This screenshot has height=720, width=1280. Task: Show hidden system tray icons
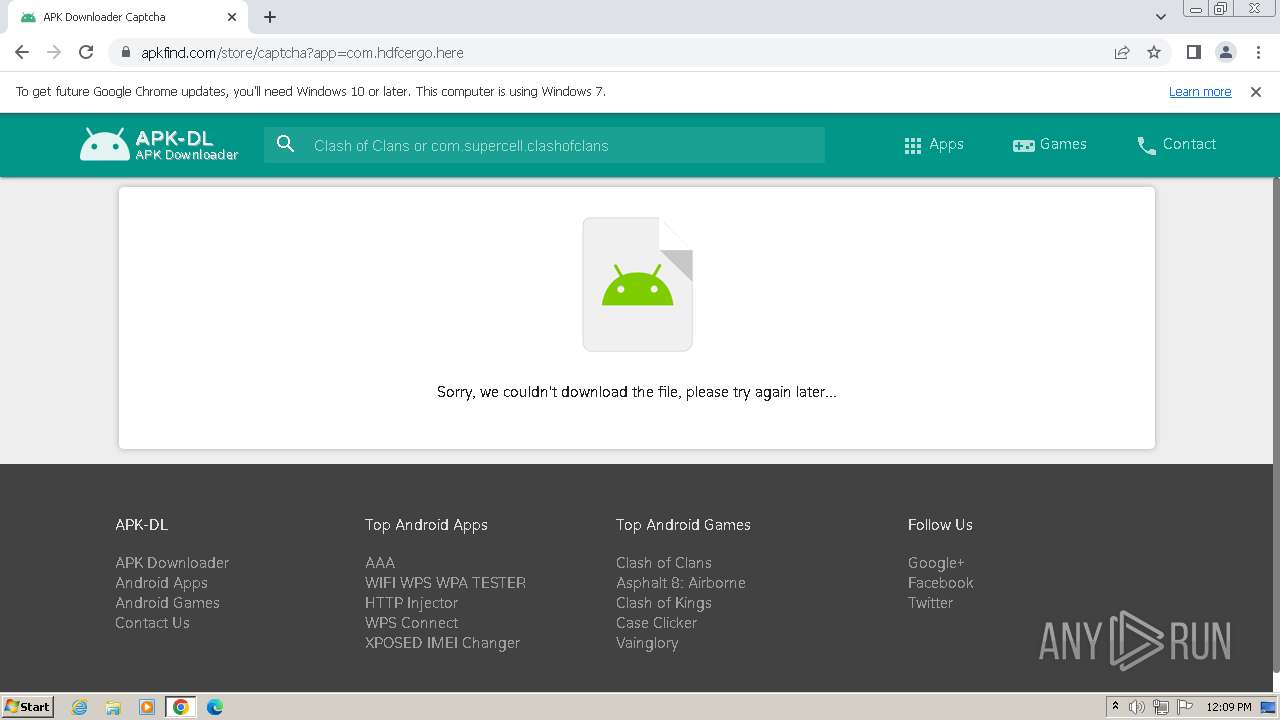tap(1116, 707)
